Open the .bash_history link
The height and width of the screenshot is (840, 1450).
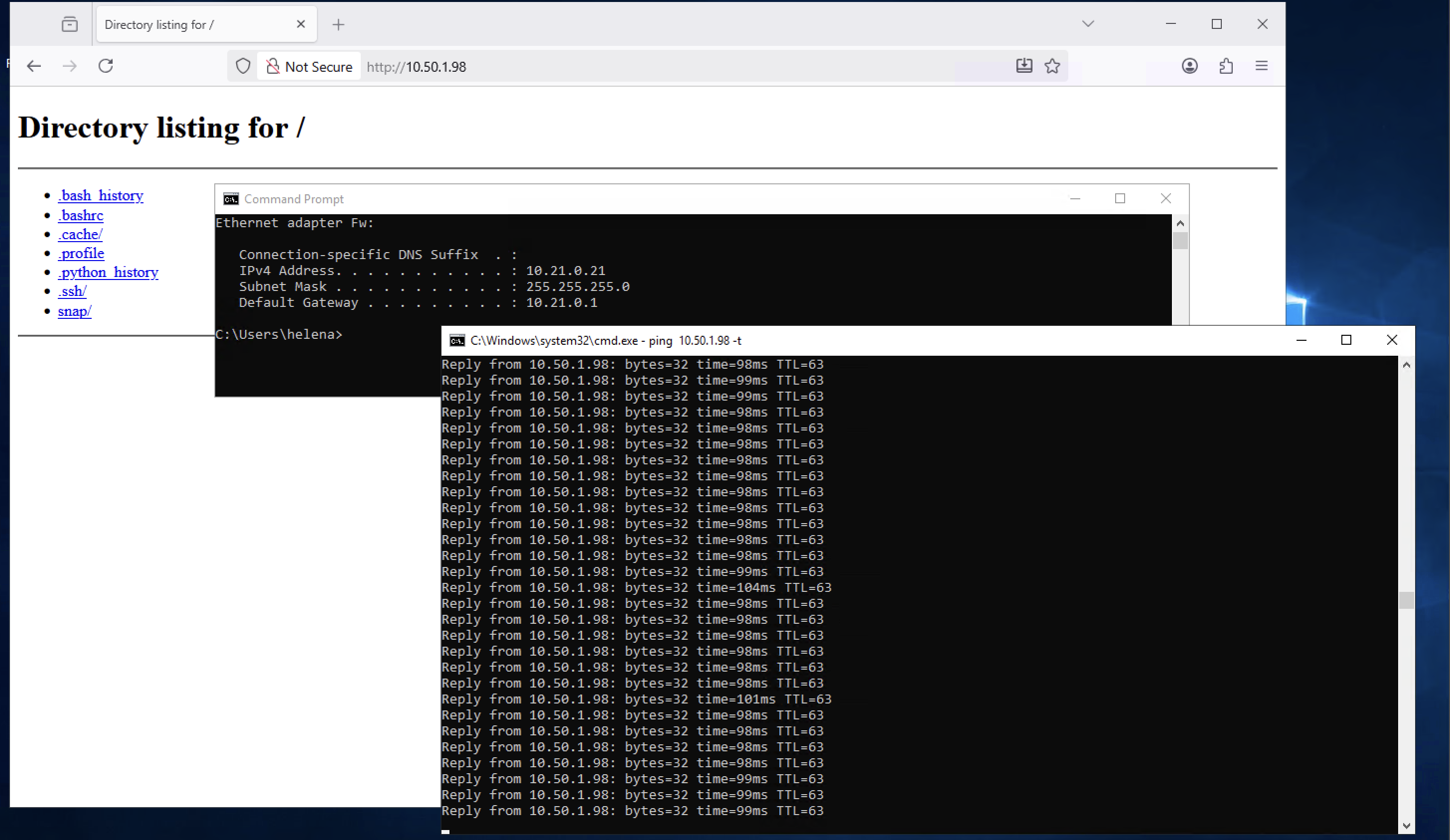[x=101, y=196]
